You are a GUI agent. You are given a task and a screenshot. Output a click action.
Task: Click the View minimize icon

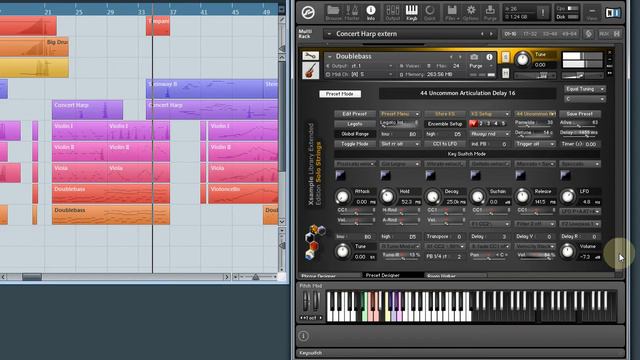tap(592, 13)
